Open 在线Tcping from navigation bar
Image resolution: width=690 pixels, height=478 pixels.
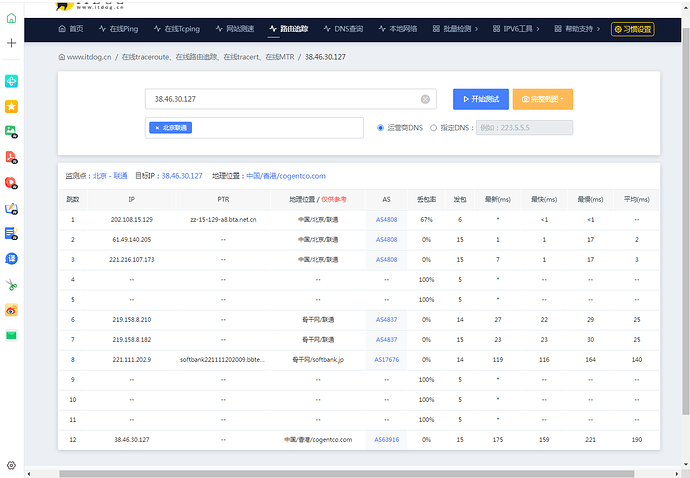(x=176, y=29)
